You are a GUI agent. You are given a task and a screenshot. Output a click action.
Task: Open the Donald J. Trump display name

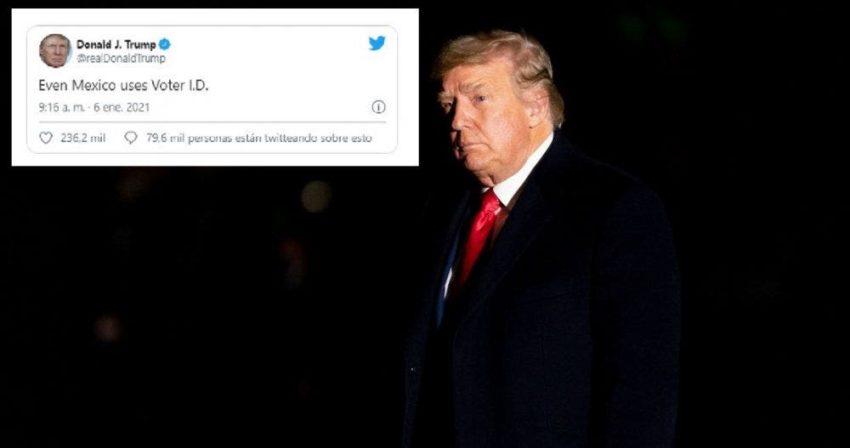pyautogui.click(x=116, y=44)
